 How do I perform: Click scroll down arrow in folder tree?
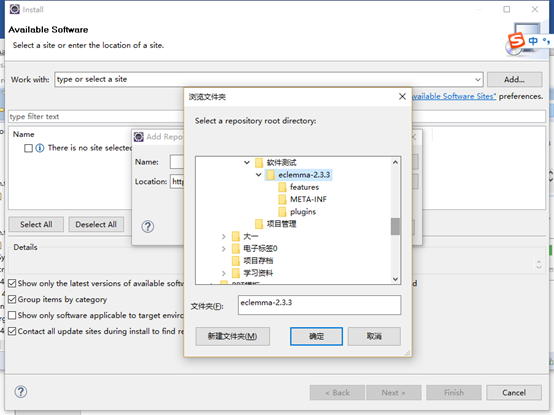point(395,279)
